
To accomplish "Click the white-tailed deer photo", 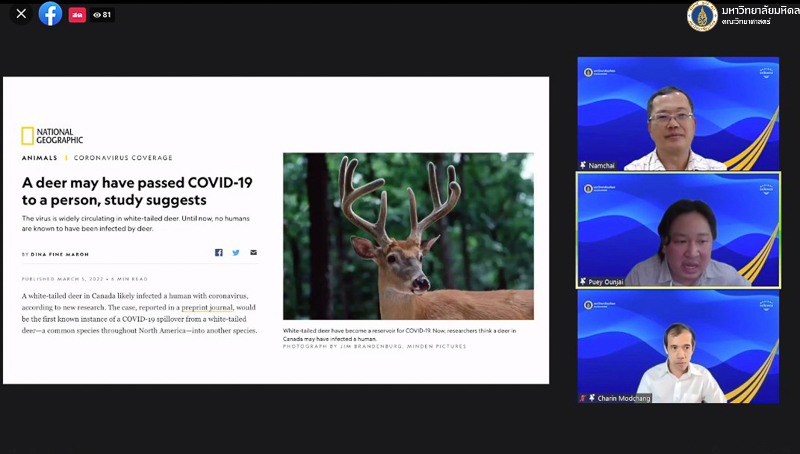I will (x=408, y=236).
